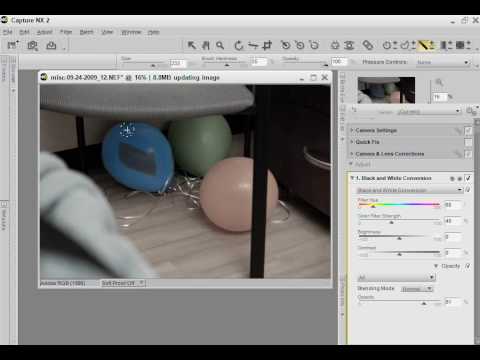The width and height of the screenshot is (480, 360).
Task: Click the Soft Proof Off button
Action: [123, 283]
